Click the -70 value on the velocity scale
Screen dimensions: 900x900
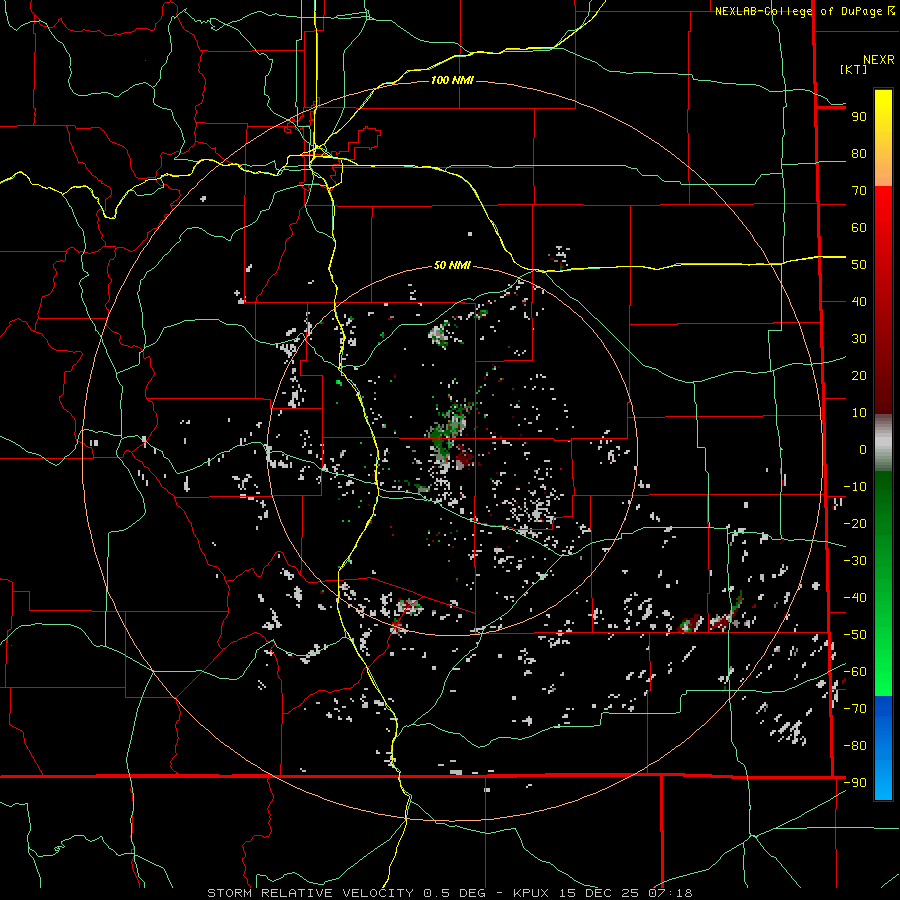click(x=855, y=709)
